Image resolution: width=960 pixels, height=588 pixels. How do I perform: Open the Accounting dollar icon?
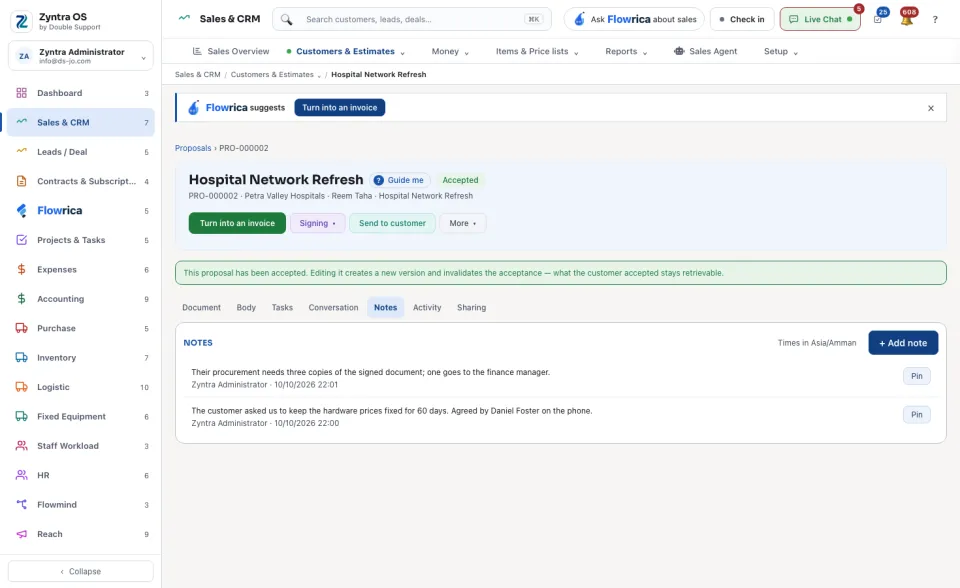click(21, 299)
